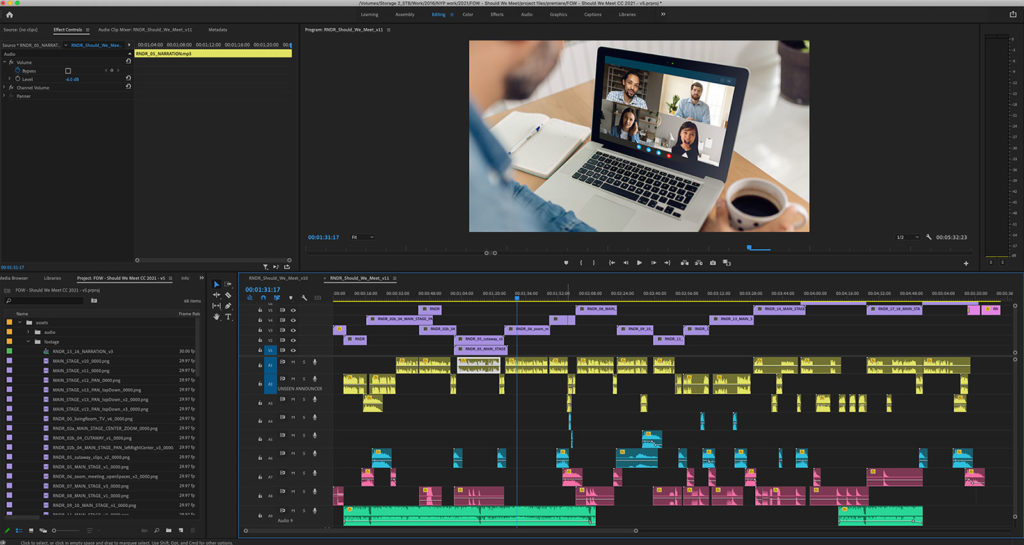Switch Project panel to icon view
Image resolution: width=1024 pixels, height=545 pixels.
31,531
